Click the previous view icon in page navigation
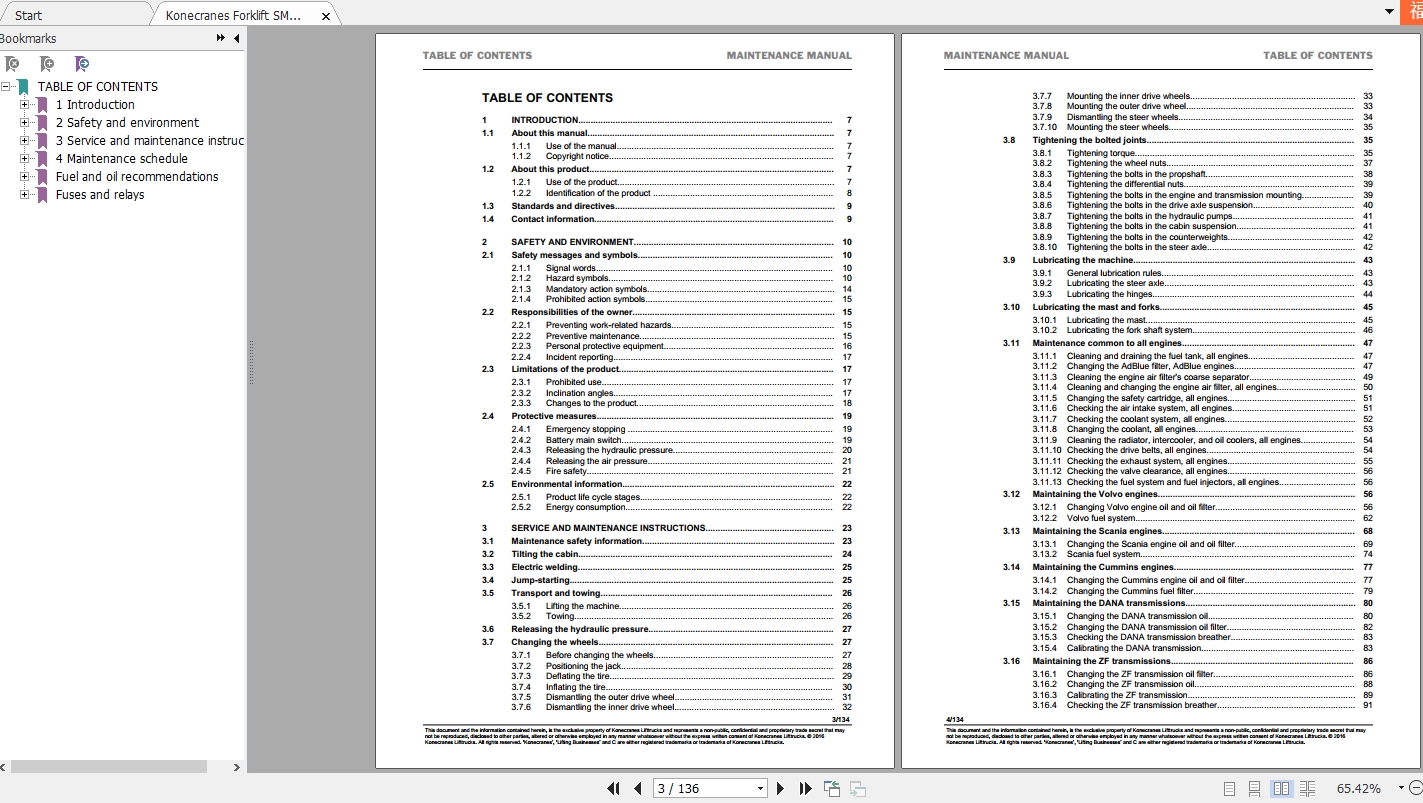1423x803 pixels. tap(832, 788)
